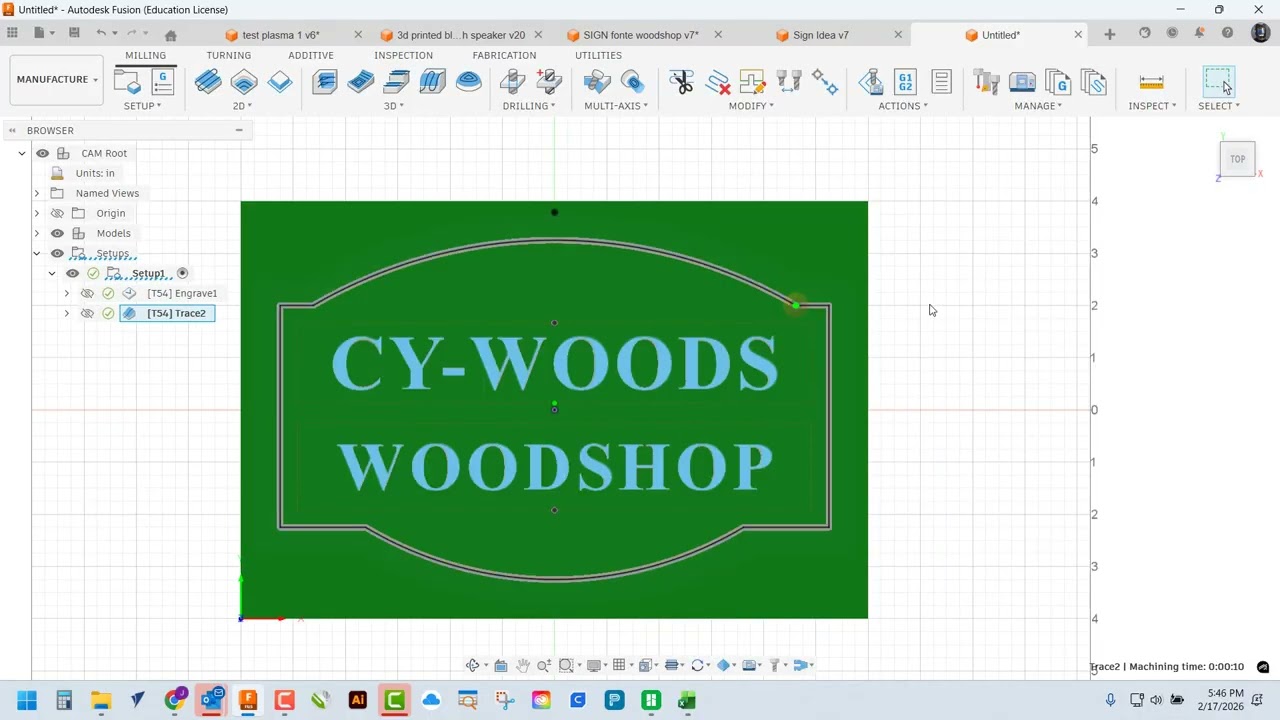
Task: Hide the Models node
Action: click(57, 233)
